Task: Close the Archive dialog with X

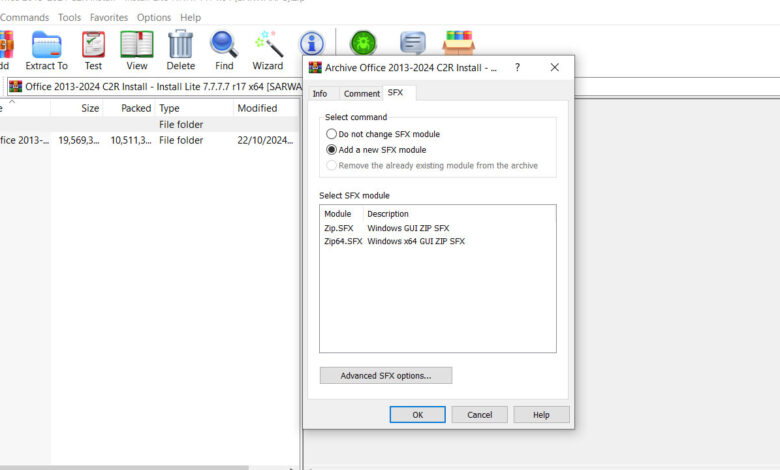Action: pos(555,67)
